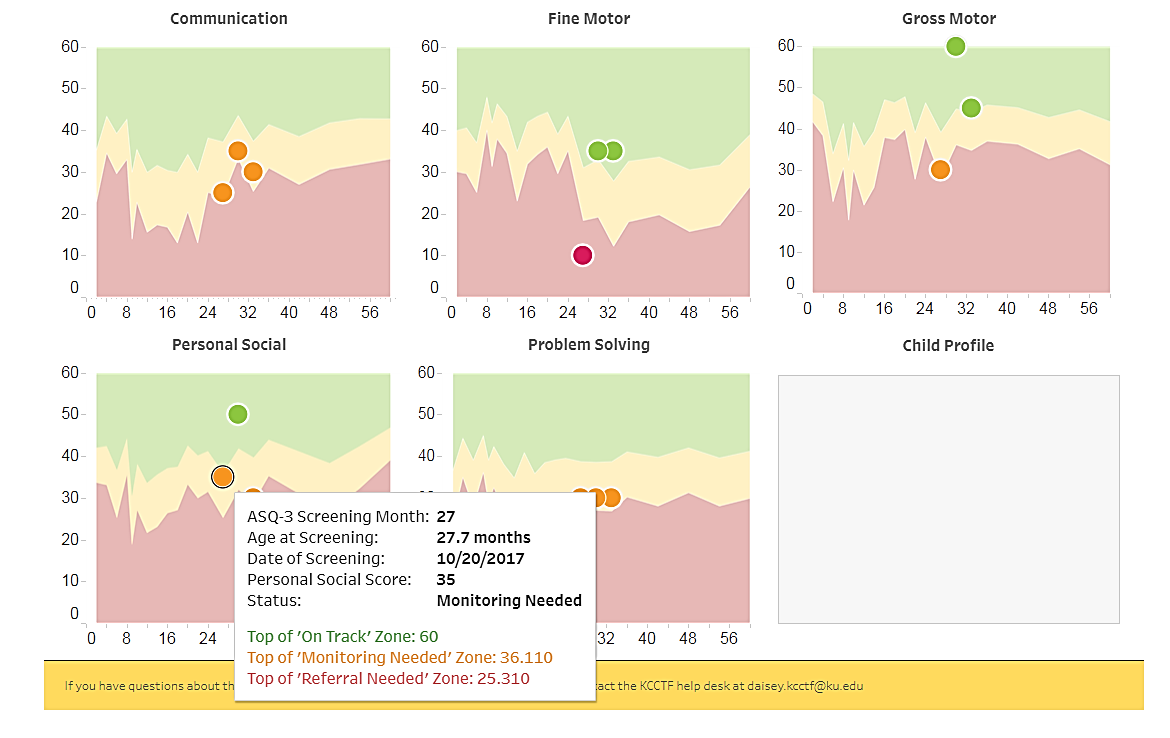1170x738 pixels.
Task: Click the outlined orange dot in Personal Social
Action: [222, 477]
